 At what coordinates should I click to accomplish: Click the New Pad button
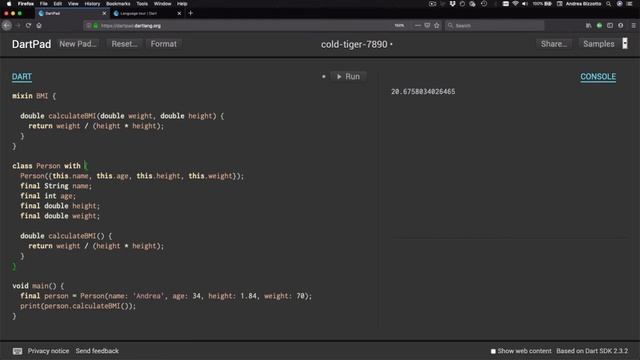coord(78,44)
